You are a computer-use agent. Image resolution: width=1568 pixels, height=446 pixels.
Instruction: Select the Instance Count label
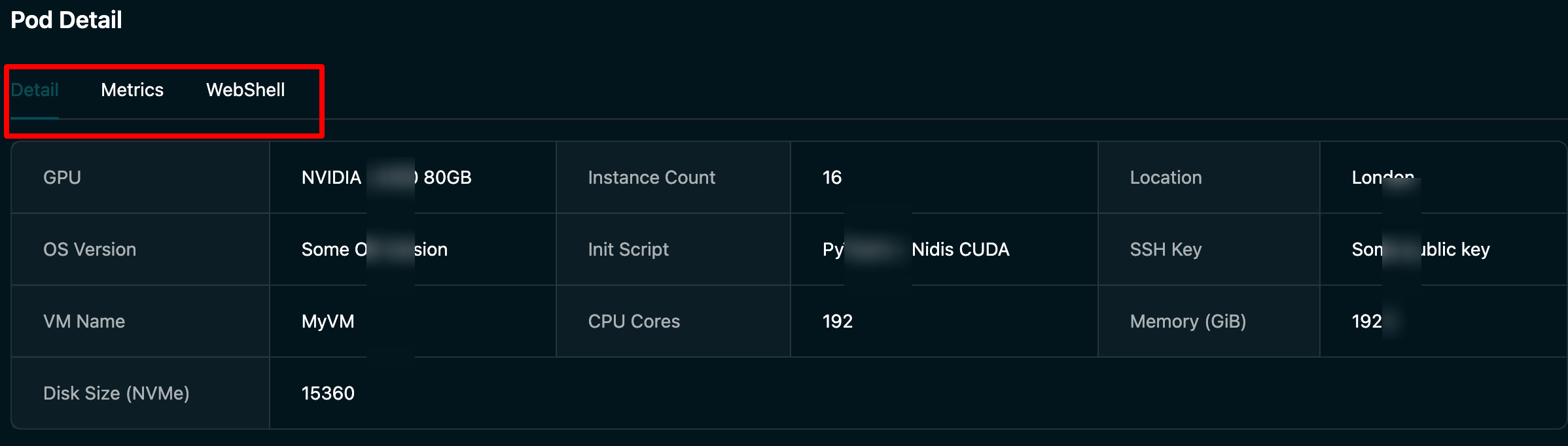(651, 177)
